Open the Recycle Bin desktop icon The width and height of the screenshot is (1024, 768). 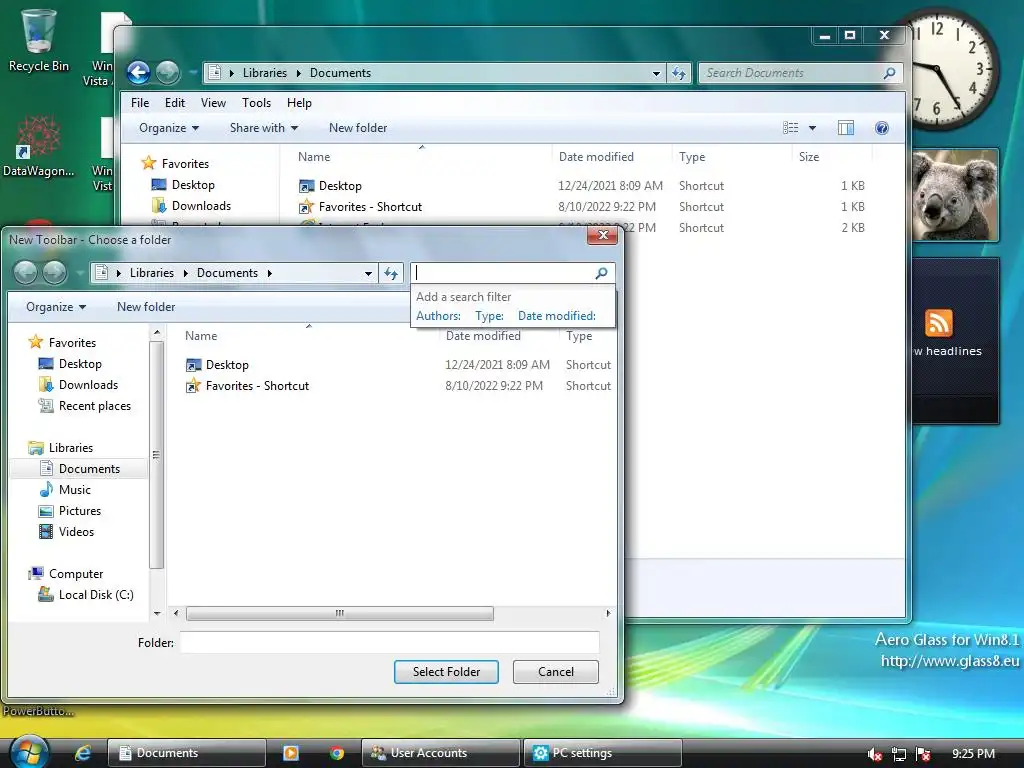tap(38, 39)
